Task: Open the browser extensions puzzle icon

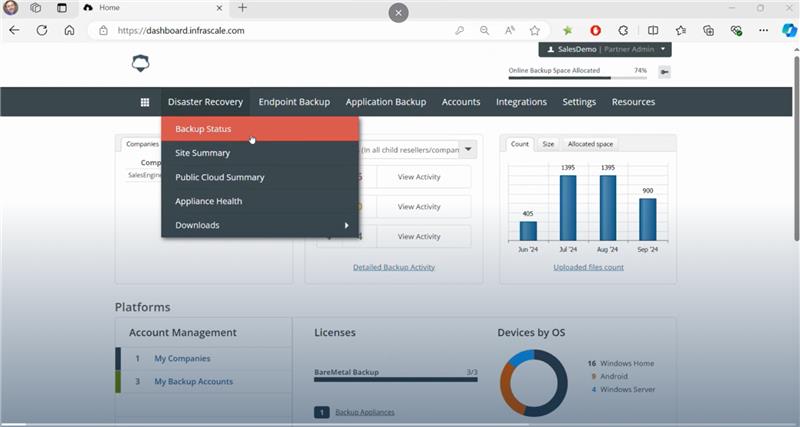Action: pos(623,31)
